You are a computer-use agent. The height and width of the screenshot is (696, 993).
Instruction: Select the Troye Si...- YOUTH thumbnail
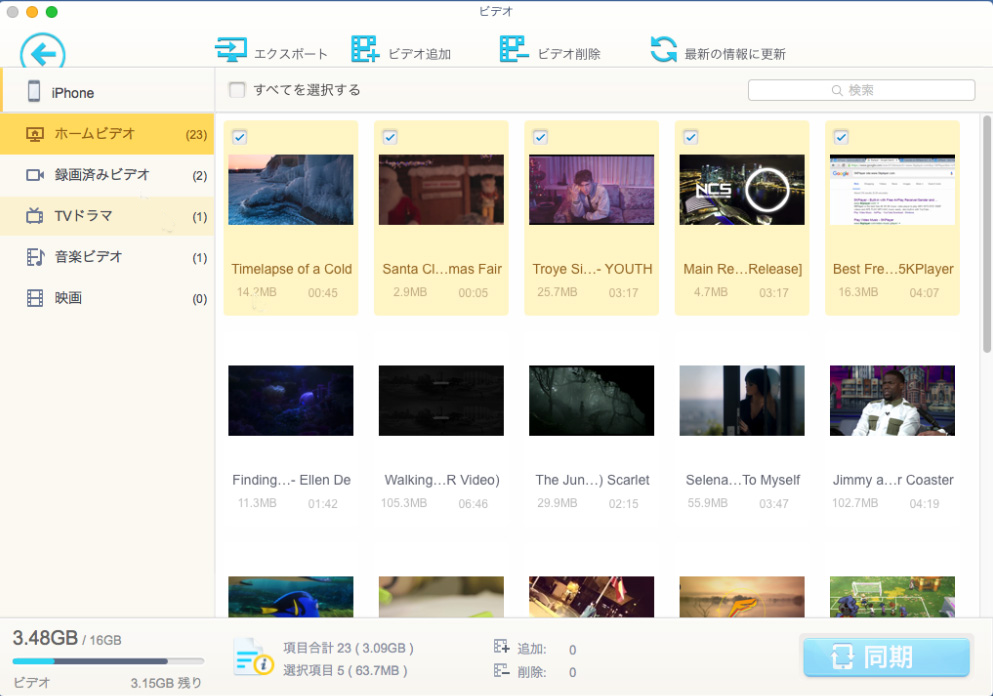(591, 189)
